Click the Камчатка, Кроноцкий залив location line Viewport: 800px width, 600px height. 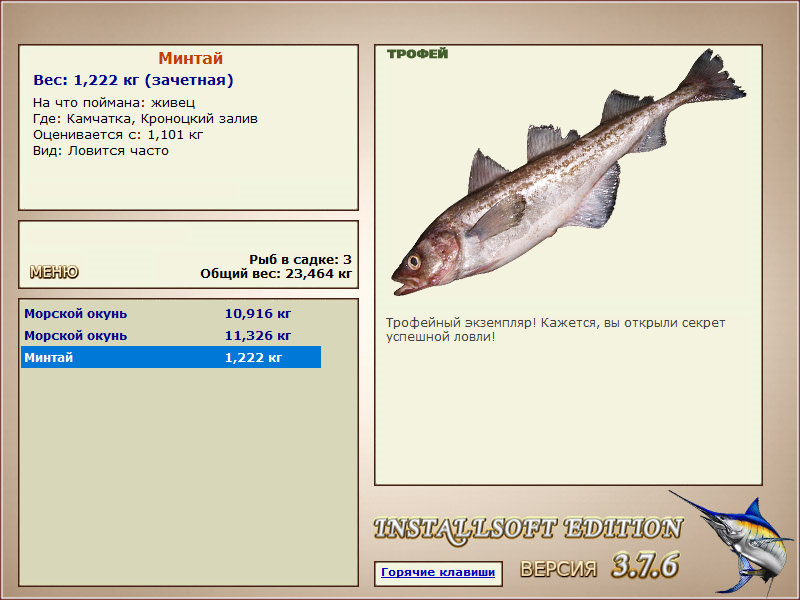click(145, 119)
